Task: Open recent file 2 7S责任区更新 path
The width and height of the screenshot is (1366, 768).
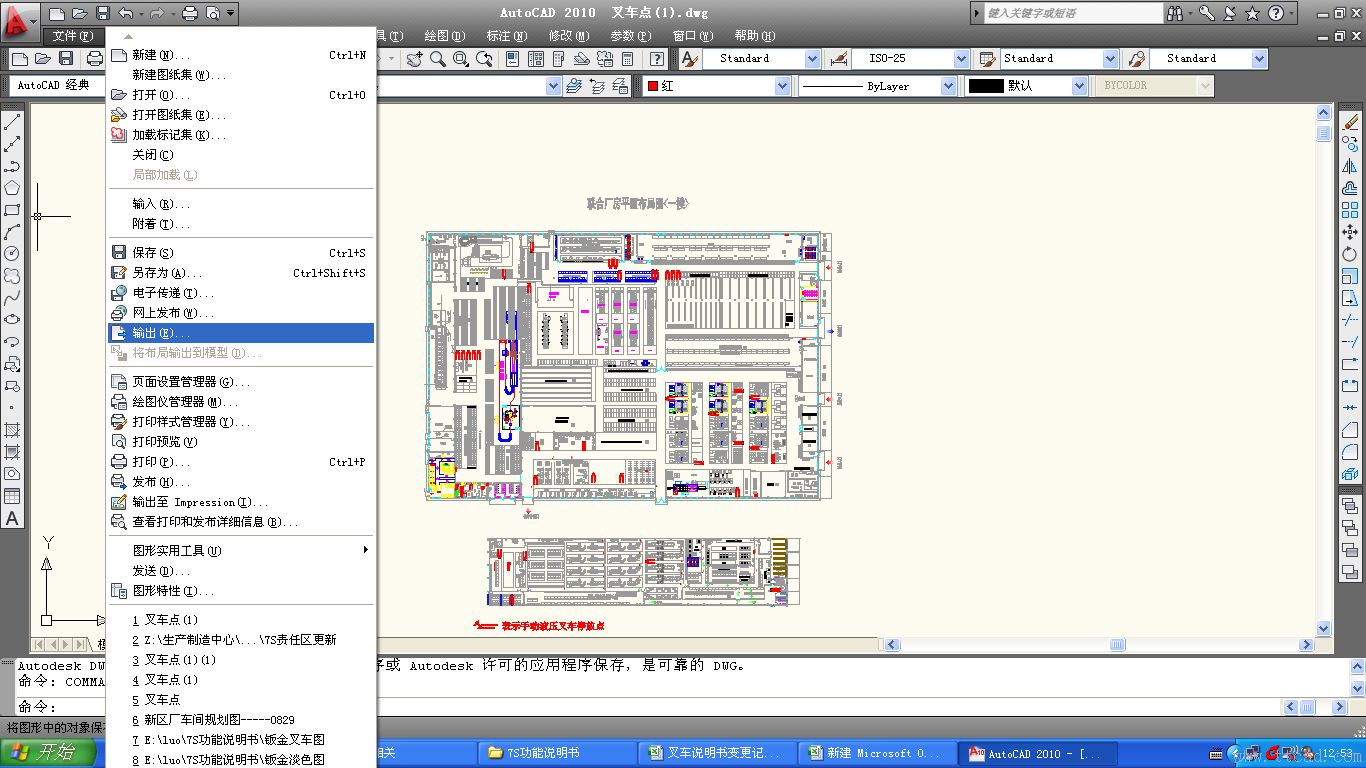Action: [x=240, y=640]
